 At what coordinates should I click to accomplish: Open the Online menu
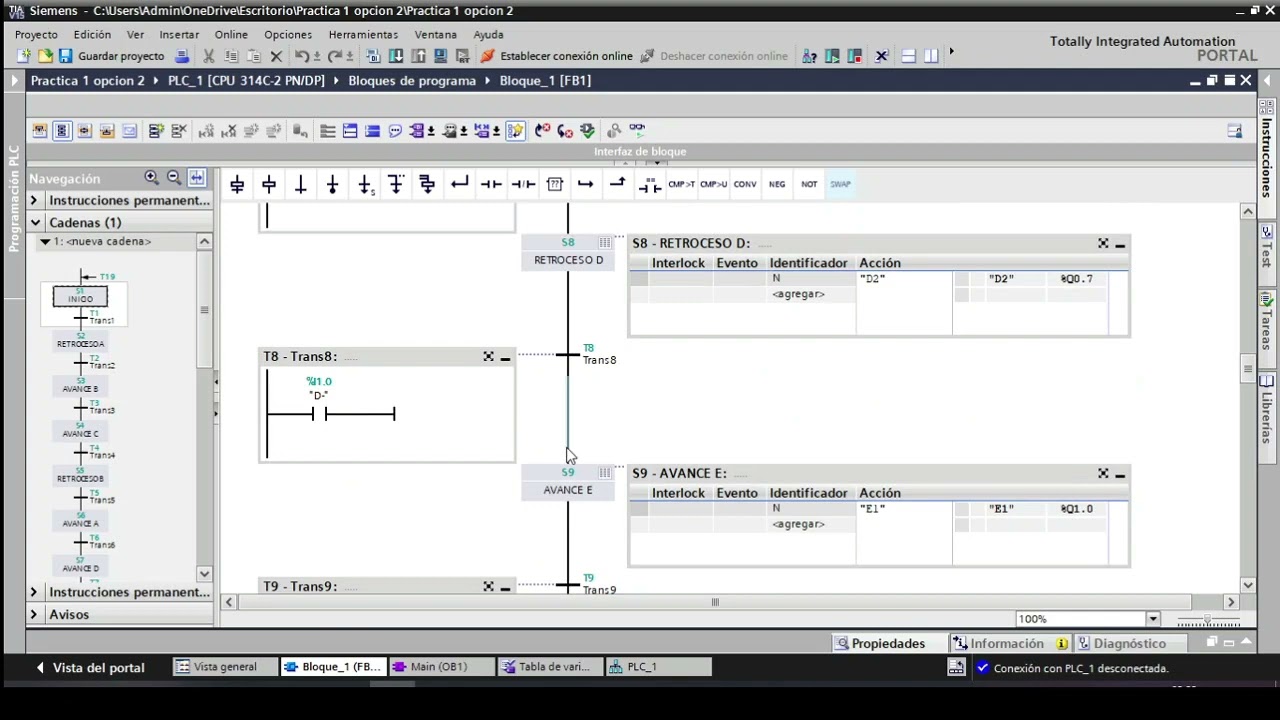coord(231,34)
